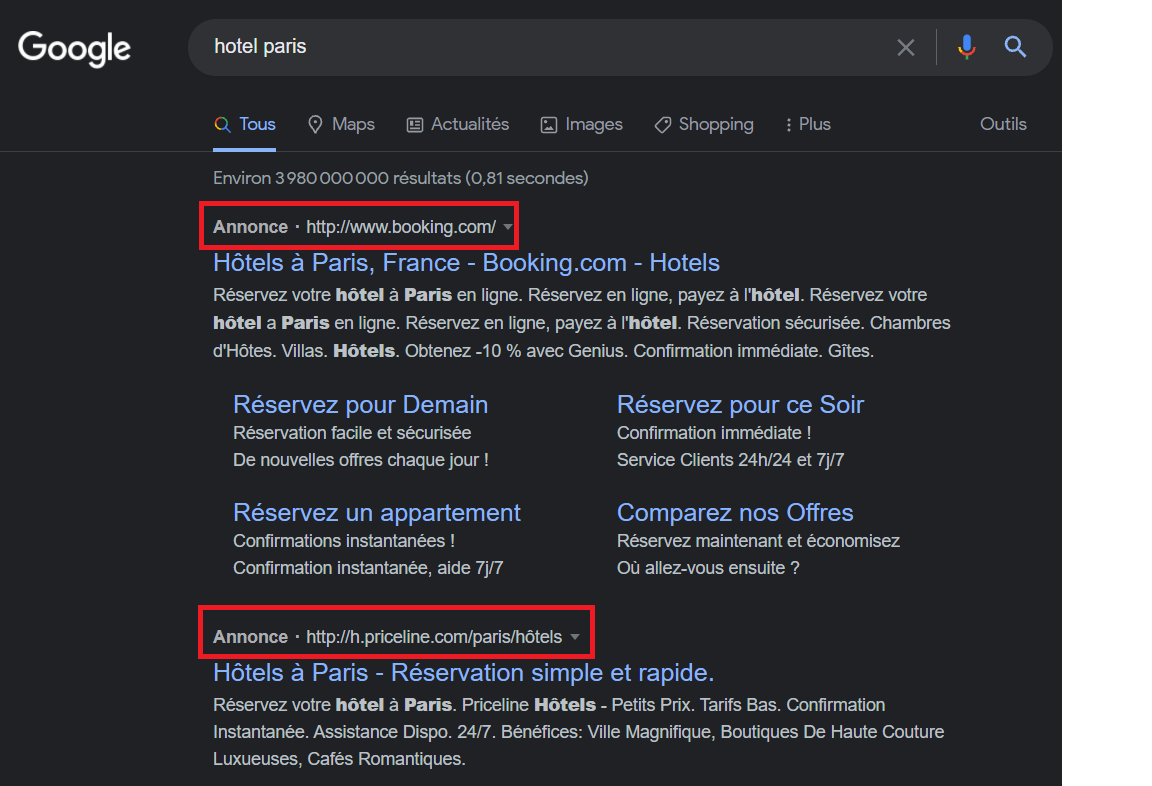Click the Images picture icon

point(549,125)
